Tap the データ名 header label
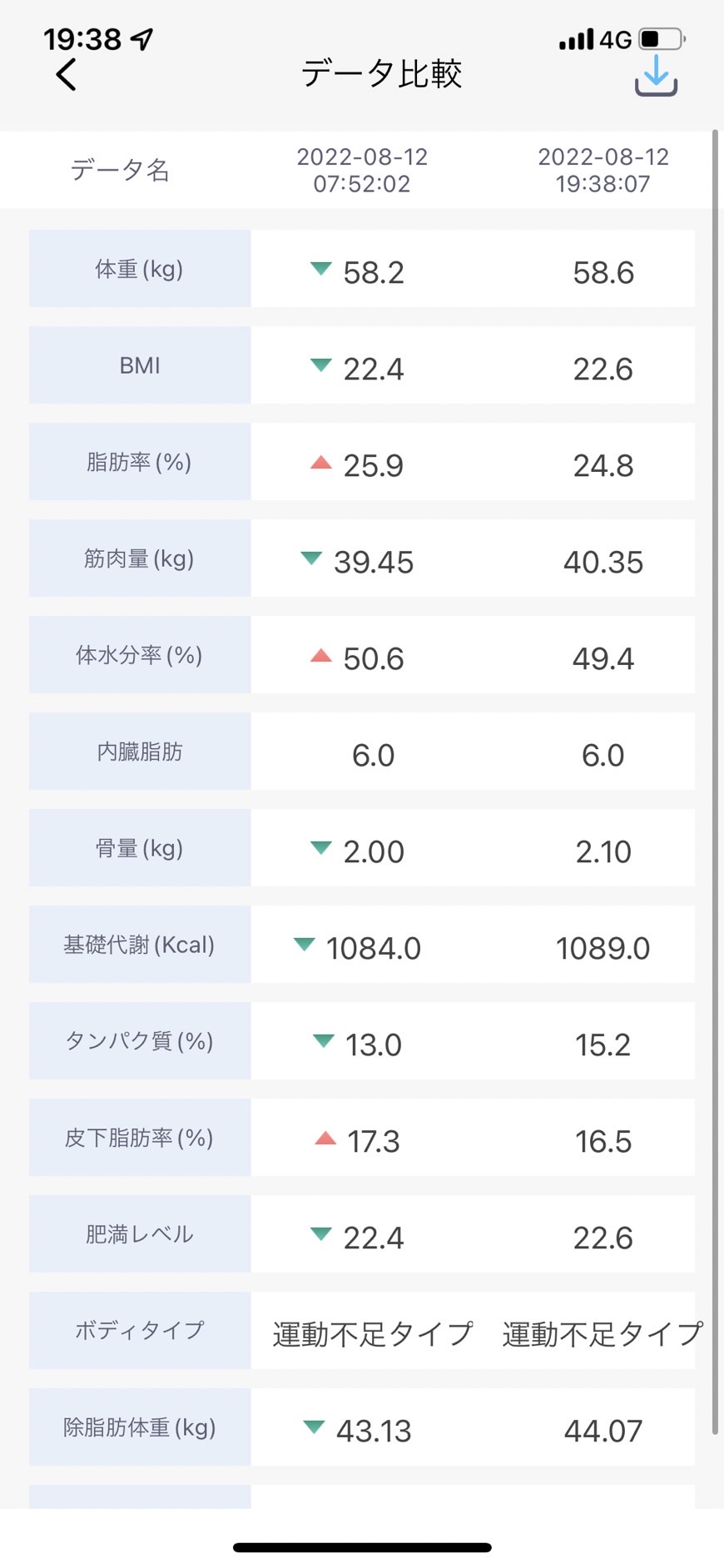724x1568 pixels. pyautogui.click(x=120, y=170)
